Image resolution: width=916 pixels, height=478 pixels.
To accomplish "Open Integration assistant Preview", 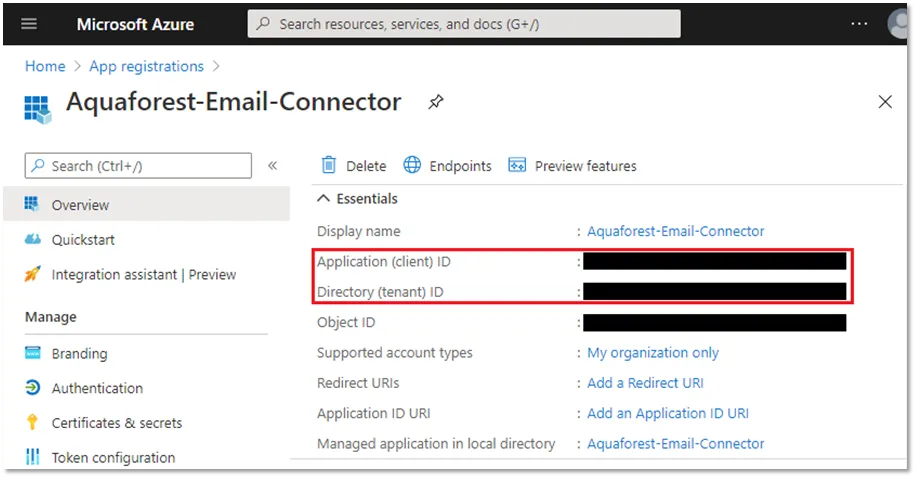I will pos(143,274).
